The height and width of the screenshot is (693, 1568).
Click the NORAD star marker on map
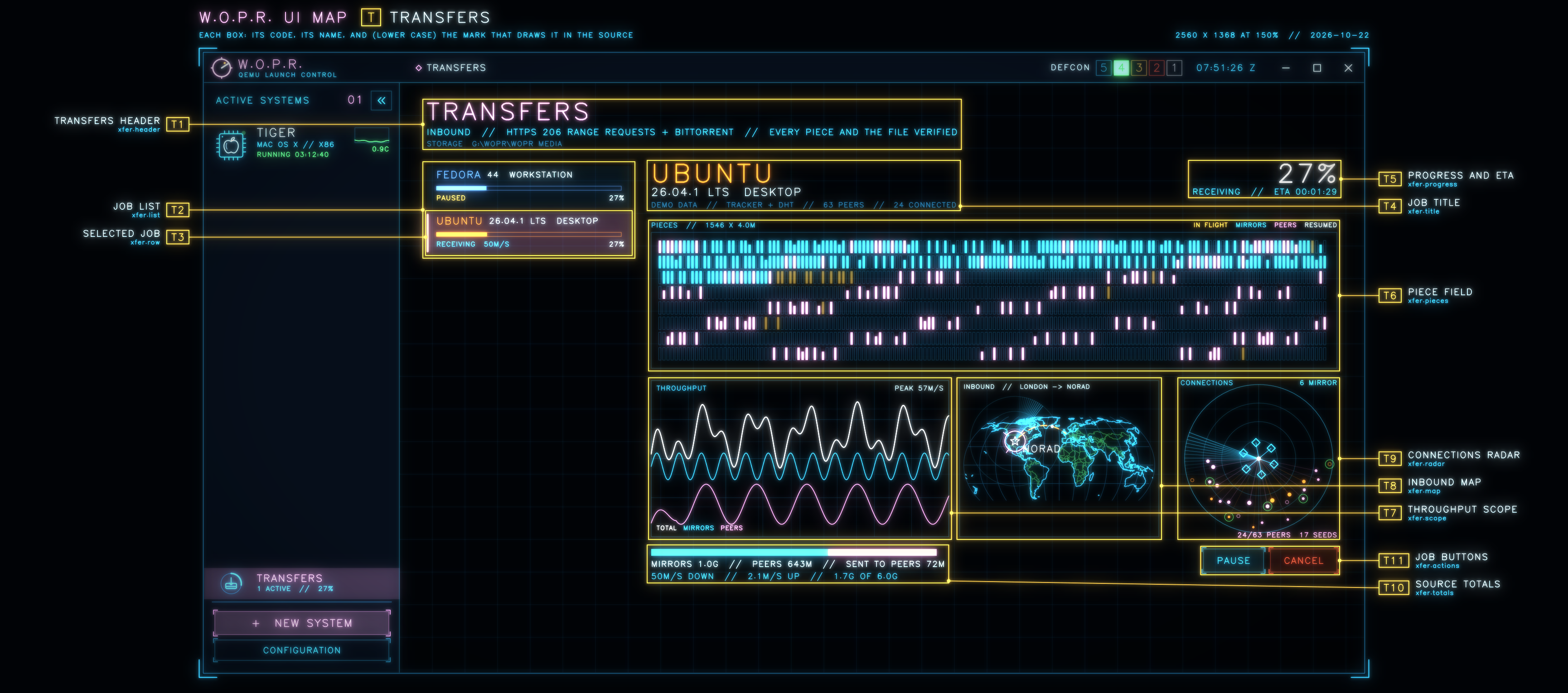click(x=1015, y=441)
